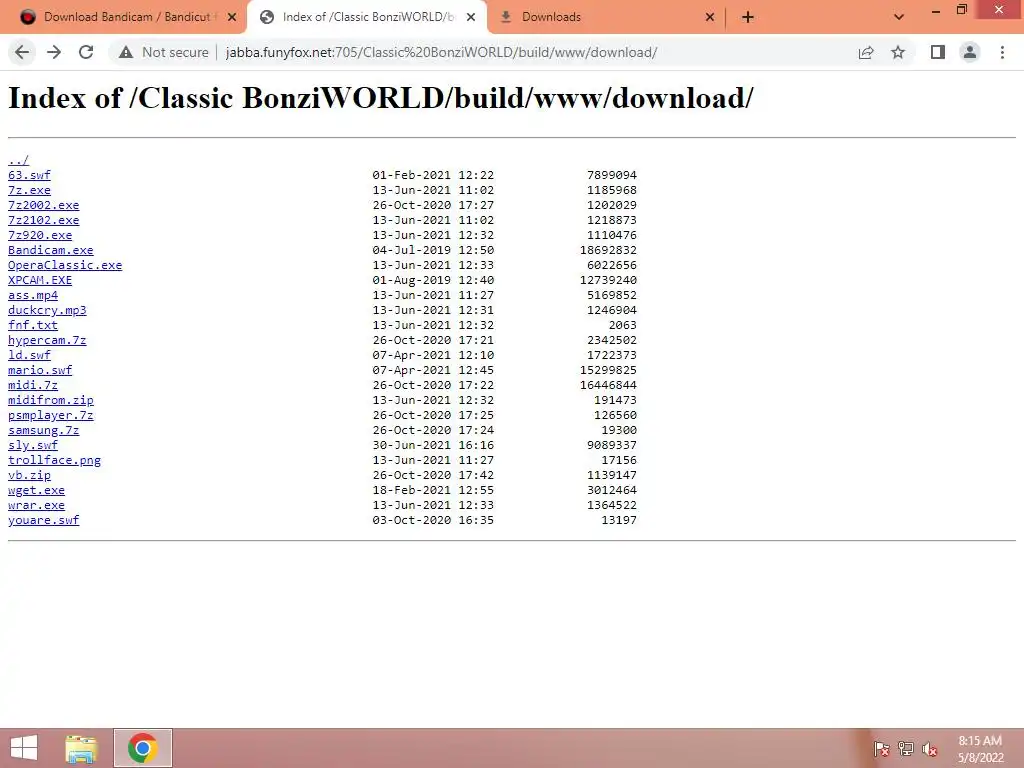Close the Download Bandicam tab
The width and height of the screenshot is (1024, 768).
tap(232, 17)
